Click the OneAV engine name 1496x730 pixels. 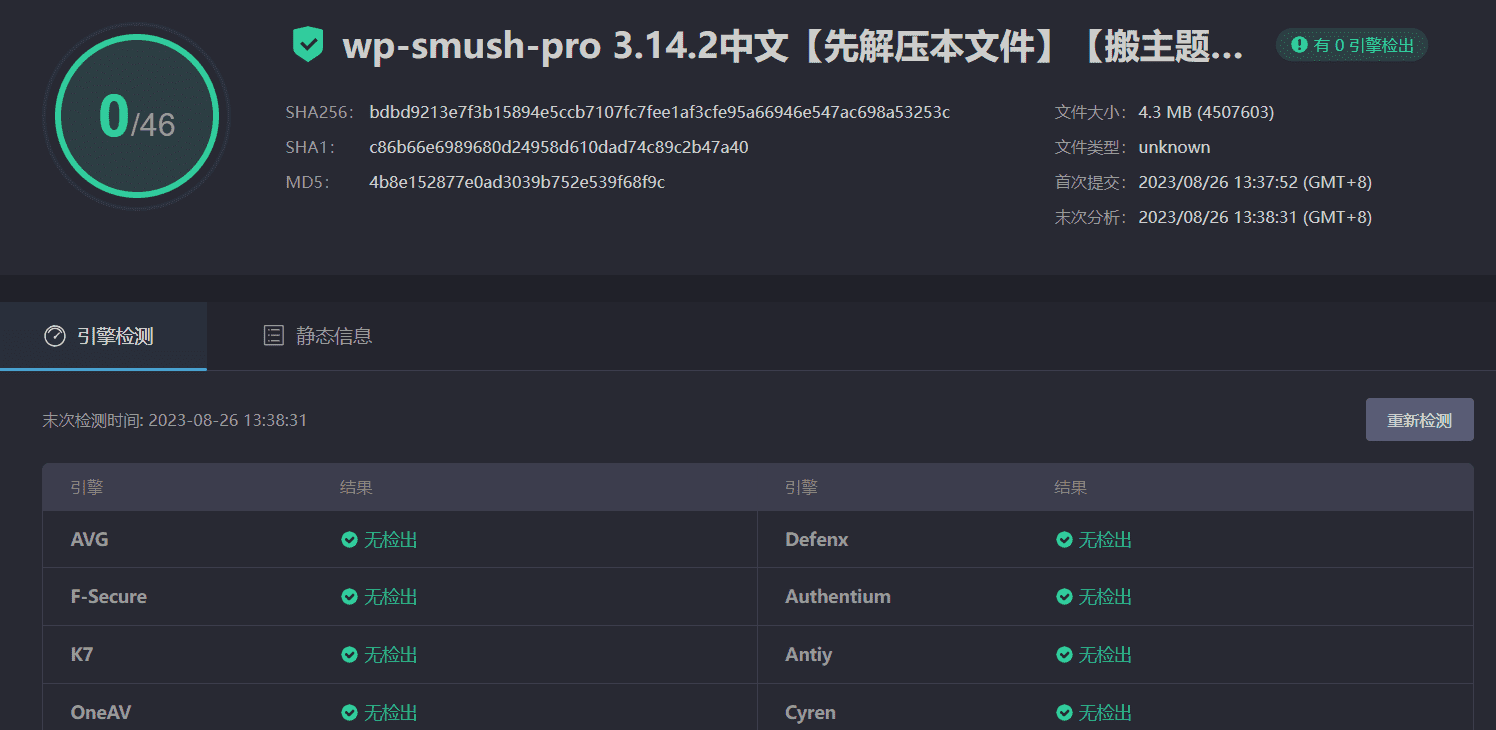coord(101,713)
